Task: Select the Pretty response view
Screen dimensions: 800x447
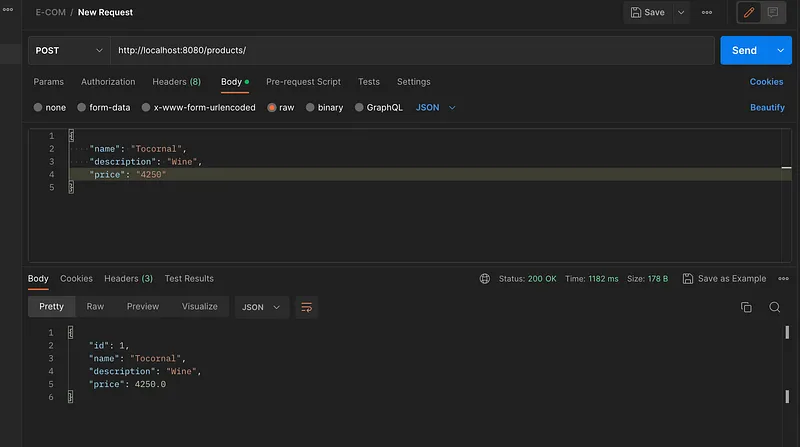Action: pos(52,307)
